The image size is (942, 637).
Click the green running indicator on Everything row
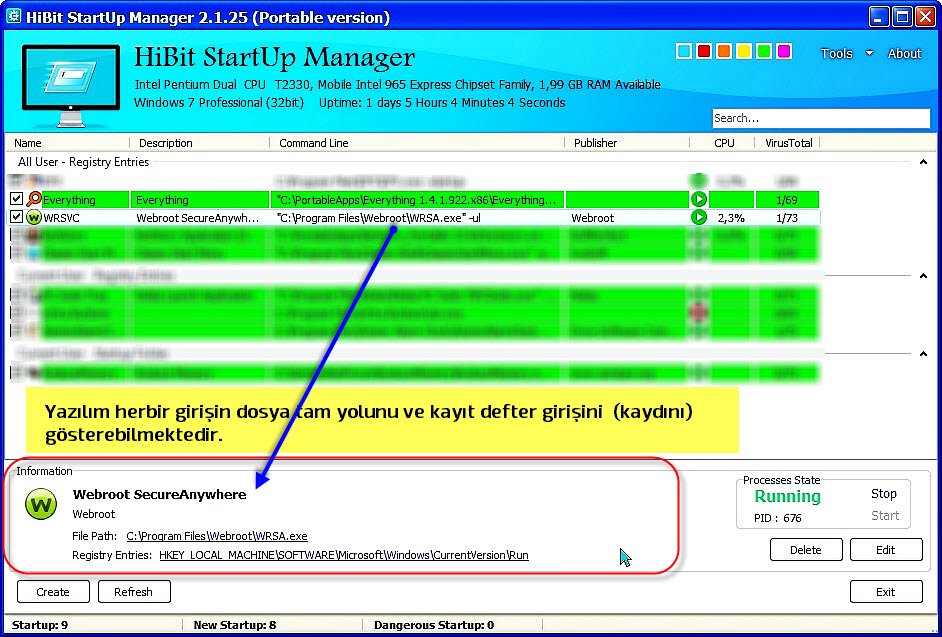[699, 199]
